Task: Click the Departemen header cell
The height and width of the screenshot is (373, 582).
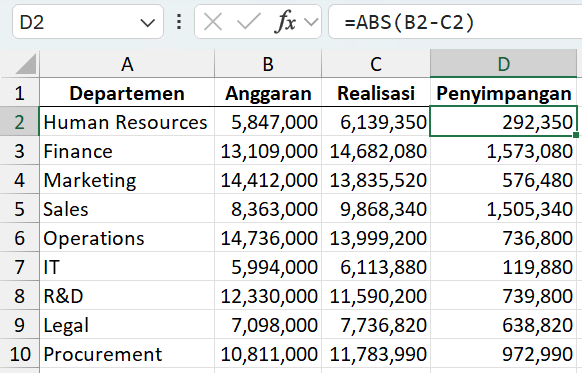Action: (127, 92)
